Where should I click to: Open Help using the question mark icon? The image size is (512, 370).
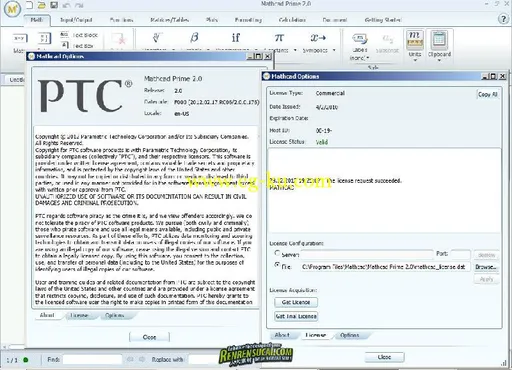(x=503, y=19)
